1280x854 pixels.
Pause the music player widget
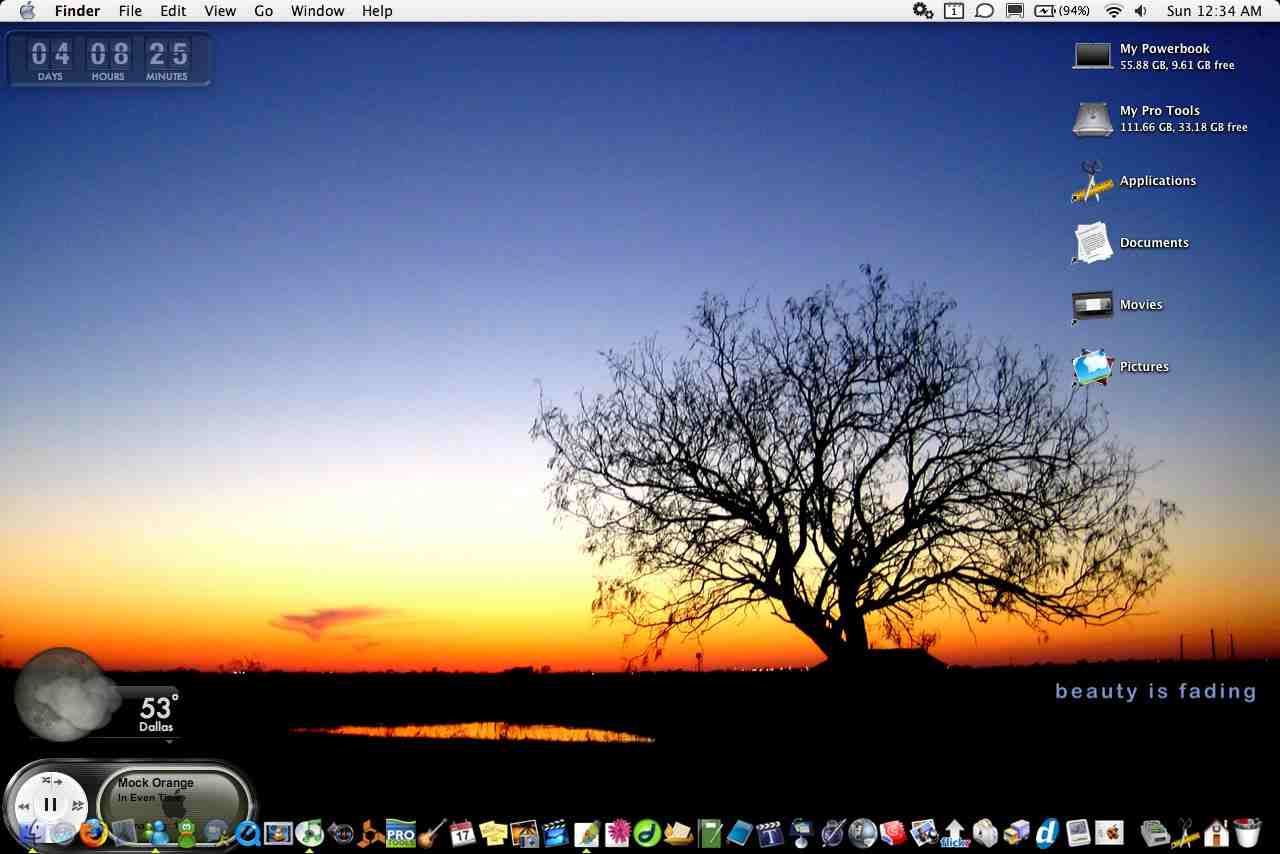click(x=50, y=803)
